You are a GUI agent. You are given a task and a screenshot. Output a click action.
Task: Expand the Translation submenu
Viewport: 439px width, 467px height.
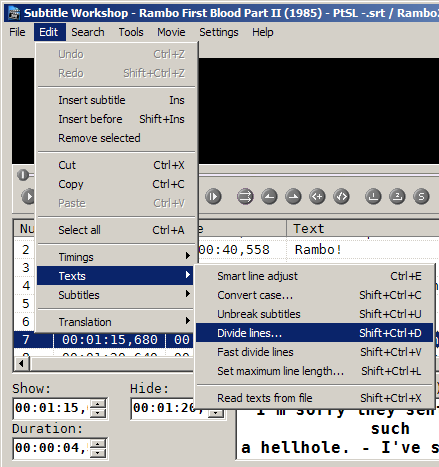[116, 322]
